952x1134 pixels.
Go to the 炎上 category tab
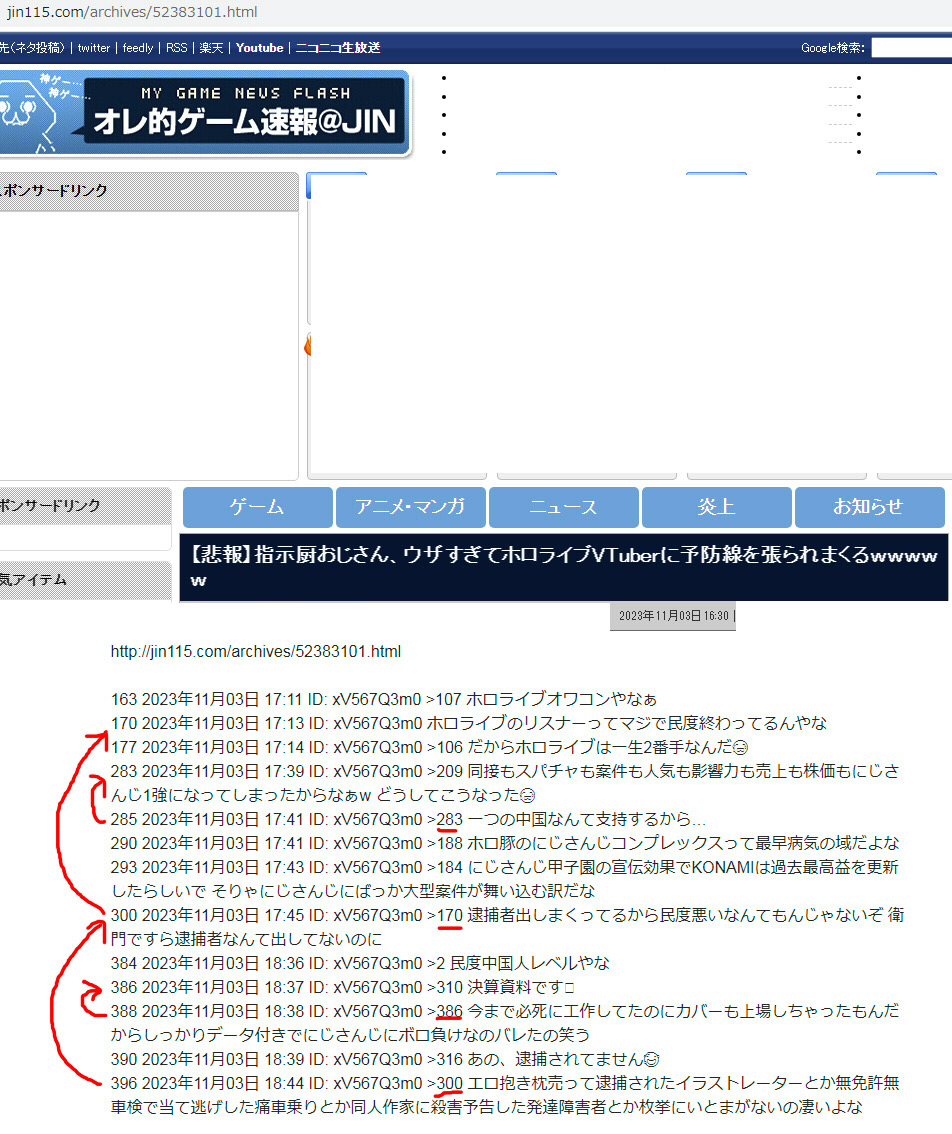pos(716,507)
